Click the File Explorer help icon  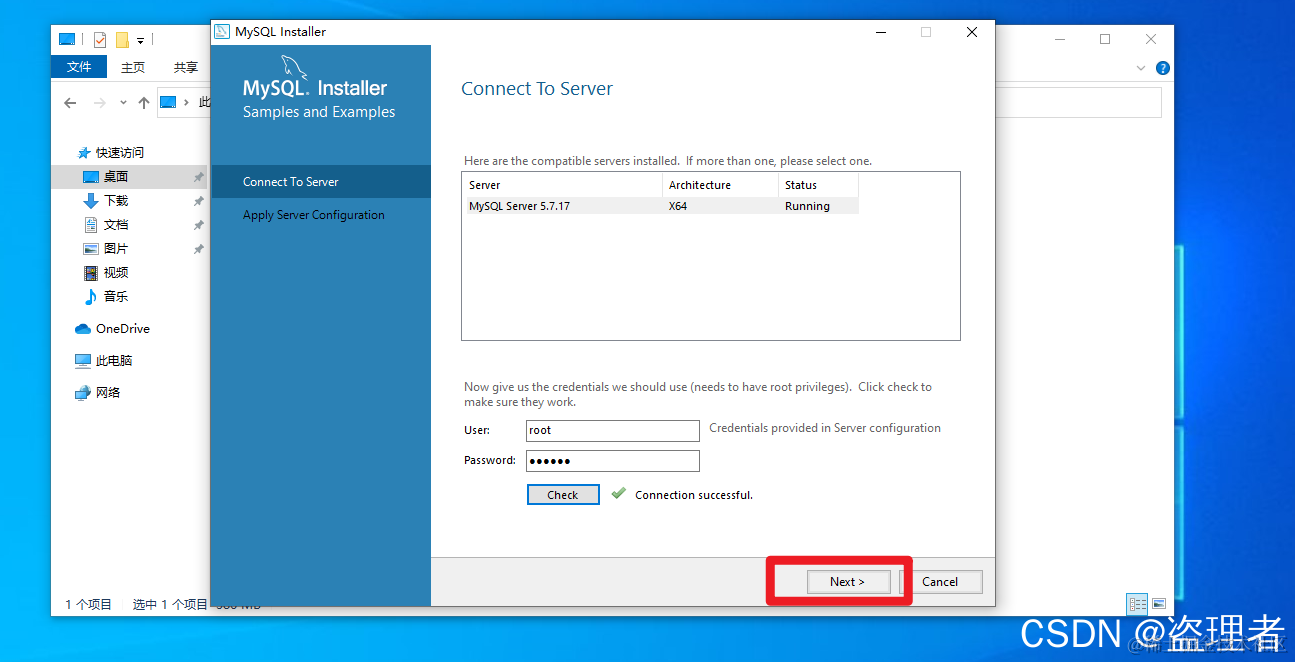[1162, 68]
